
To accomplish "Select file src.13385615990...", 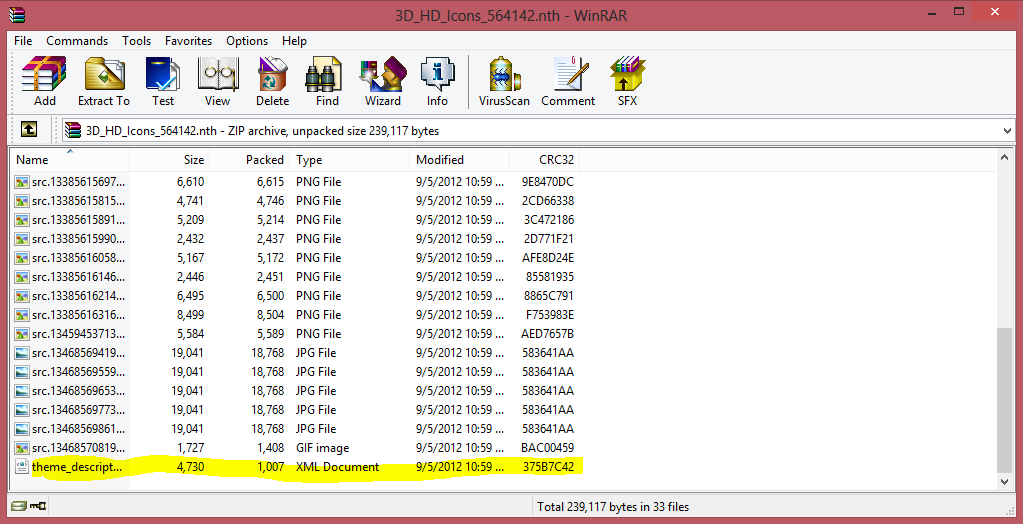I will click(78, 238).
